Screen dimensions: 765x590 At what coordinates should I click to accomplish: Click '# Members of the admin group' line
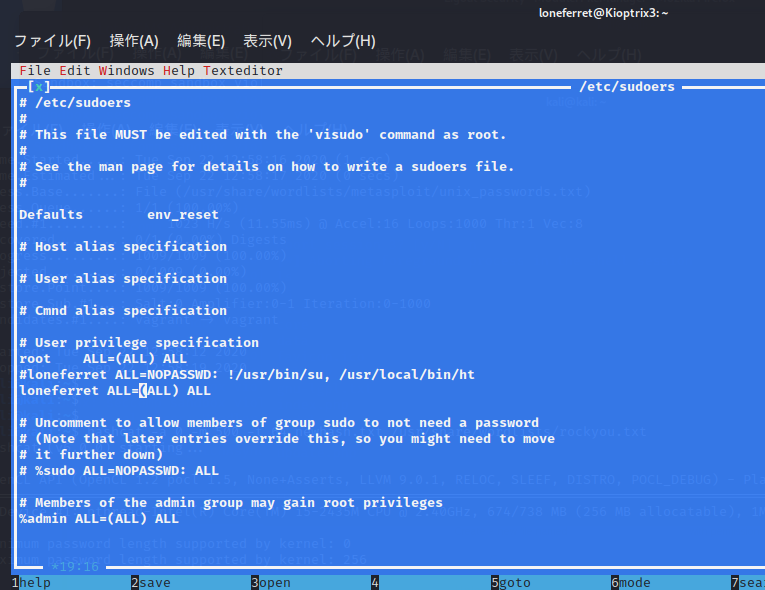[x=231, y=503]
